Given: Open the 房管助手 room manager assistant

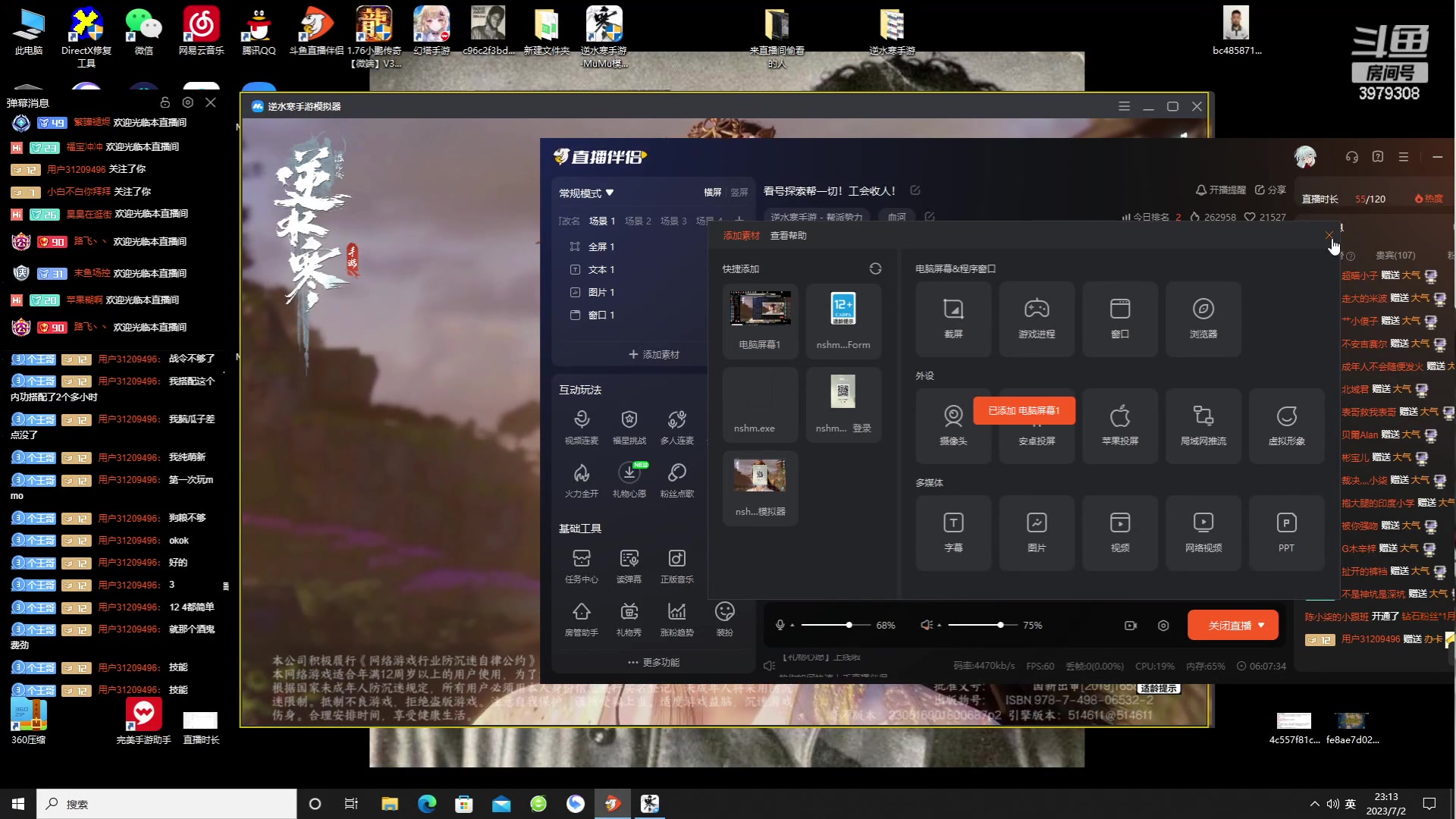Looking at the screenshot, I should tap(582, 619).
